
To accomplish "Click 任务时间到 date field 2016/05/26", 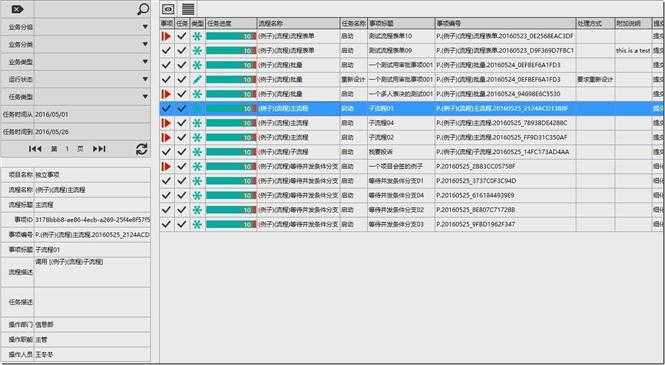I will tap(92, 132).
